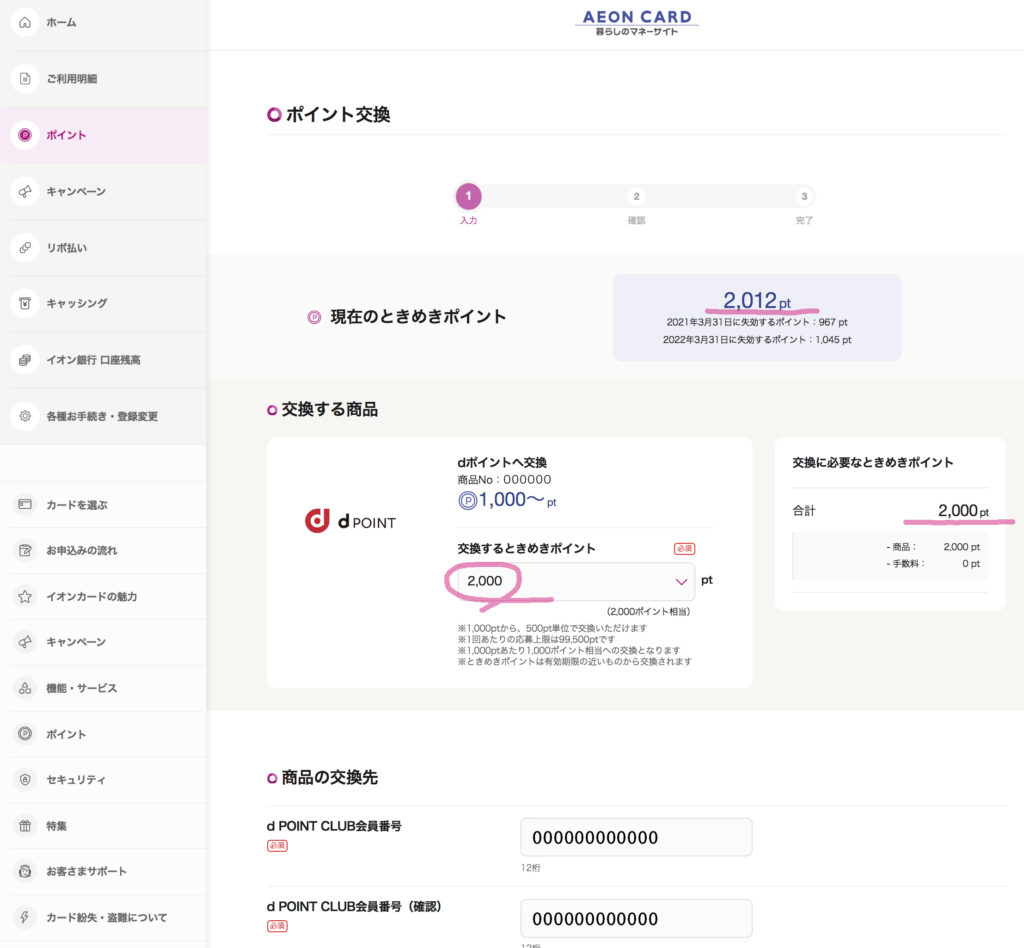1024x948 pixels.
Task: Go to 機能・サービス link
Action: 103,688
